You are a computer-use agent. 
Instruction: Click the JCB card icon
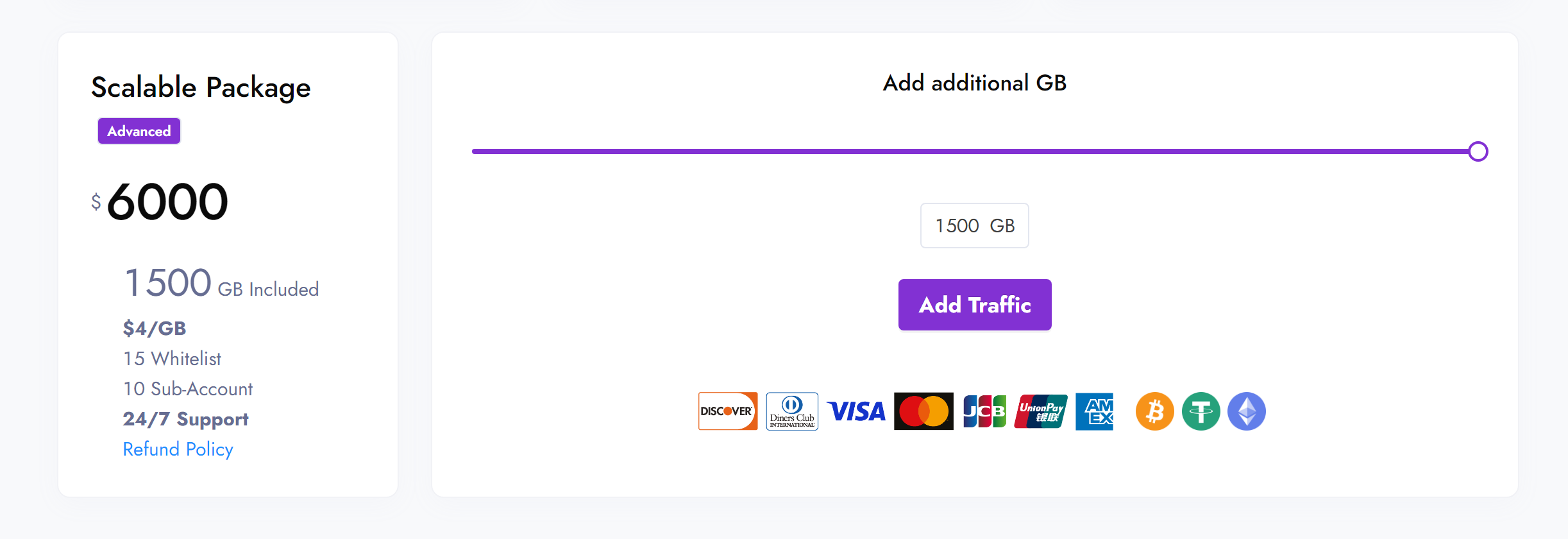(984, 411)
